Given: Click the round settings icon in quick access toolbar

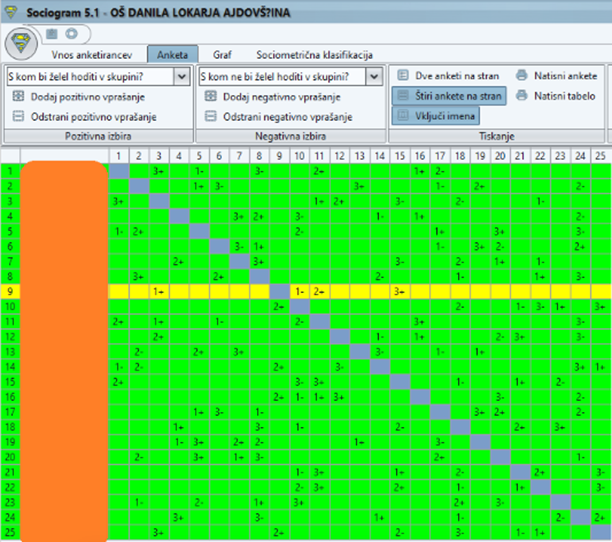Looking at the screenshot, I should coord(72,34).
